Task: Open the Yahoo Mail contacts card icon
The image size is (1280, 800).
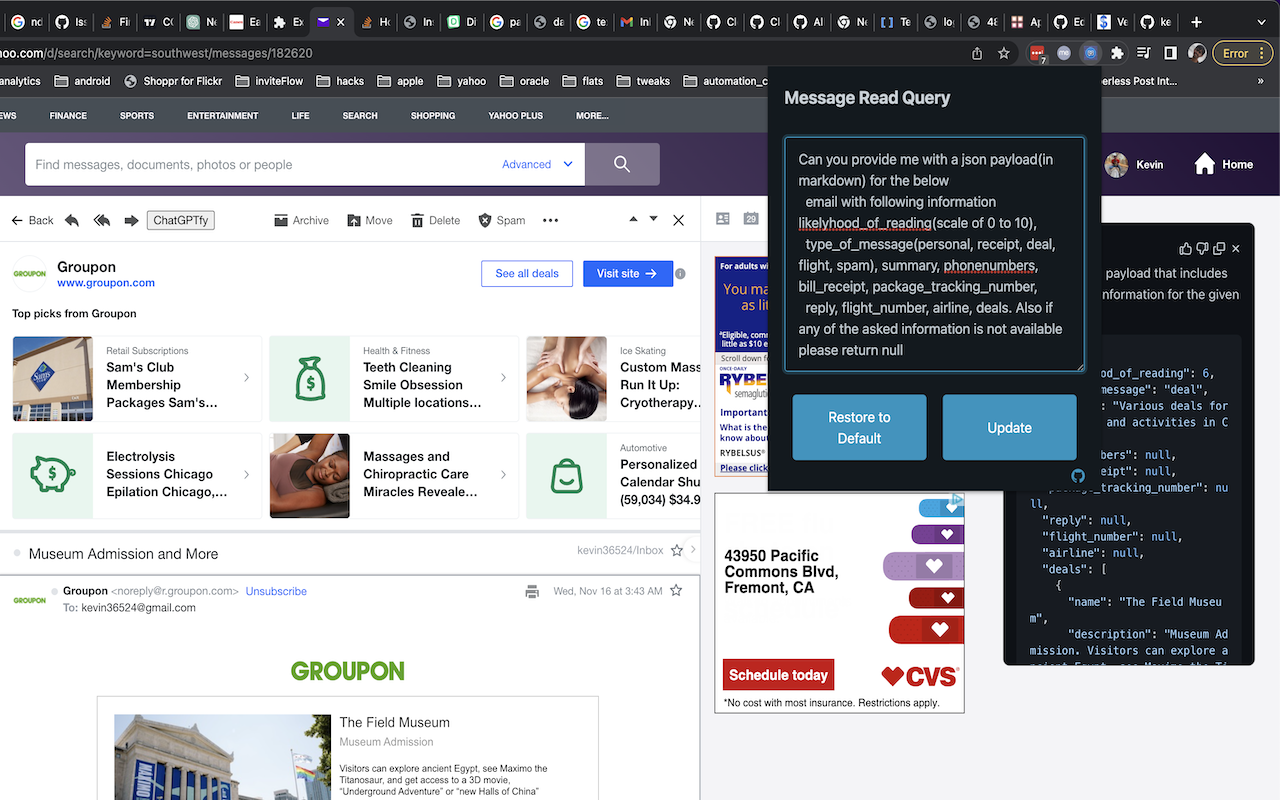Action: [x=723, y=219]
